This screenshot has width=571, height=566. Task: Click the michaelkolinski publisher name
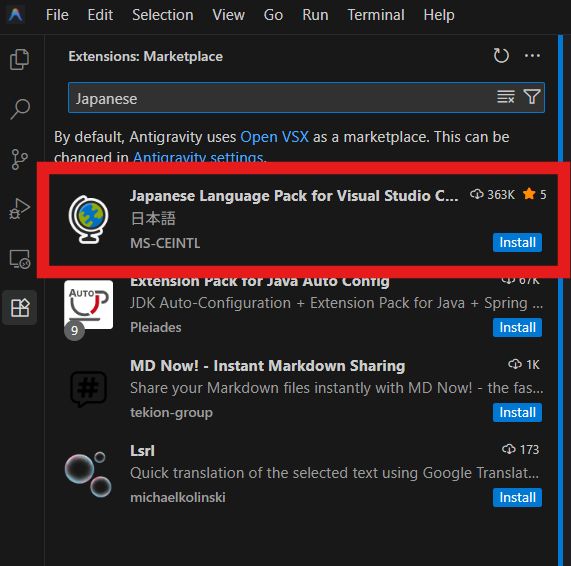(178, 498)
